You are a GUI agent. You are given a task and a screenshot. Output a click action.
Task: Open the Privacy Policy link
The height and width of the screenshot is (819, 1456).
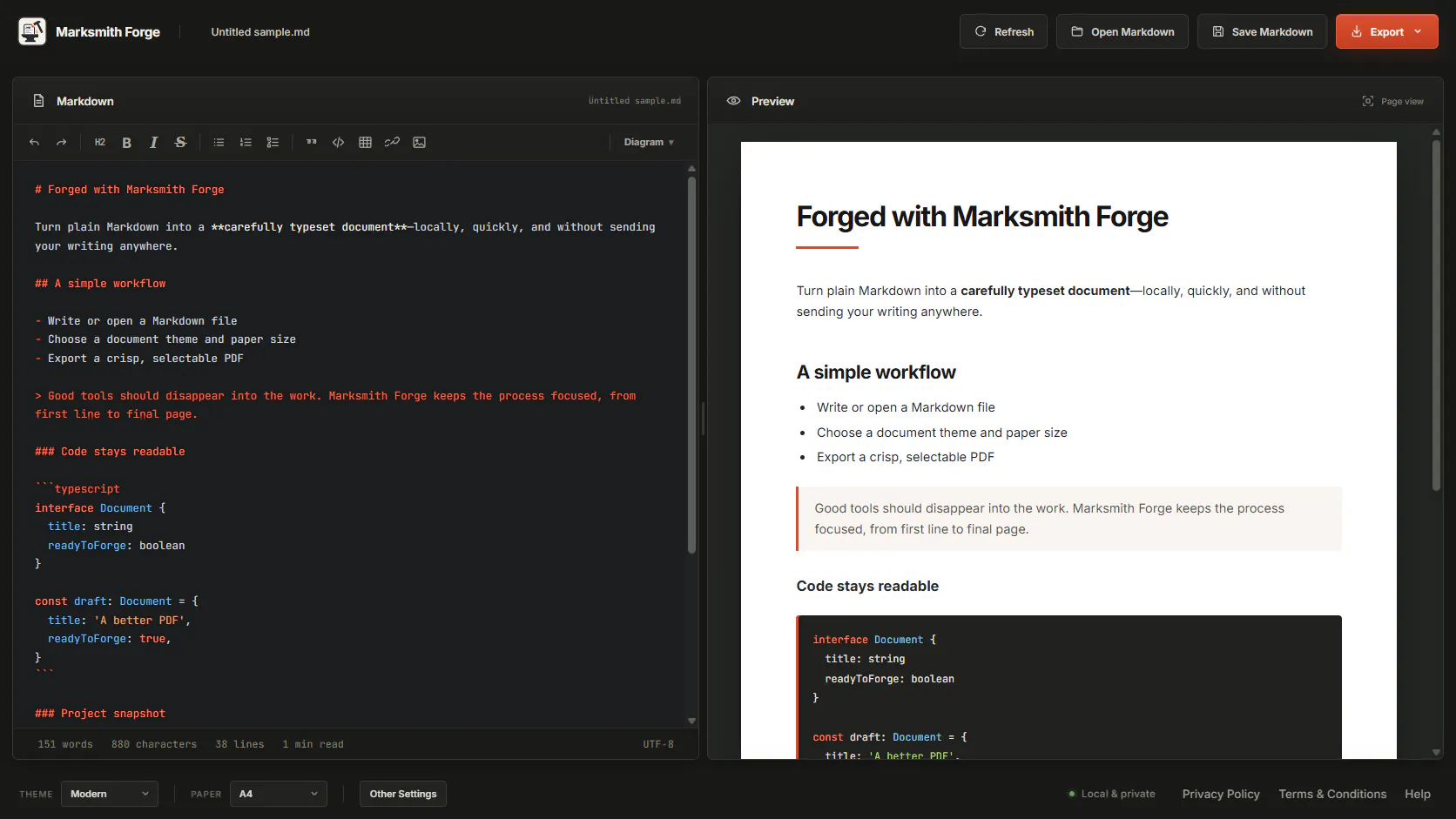(x=1221, y=794)
